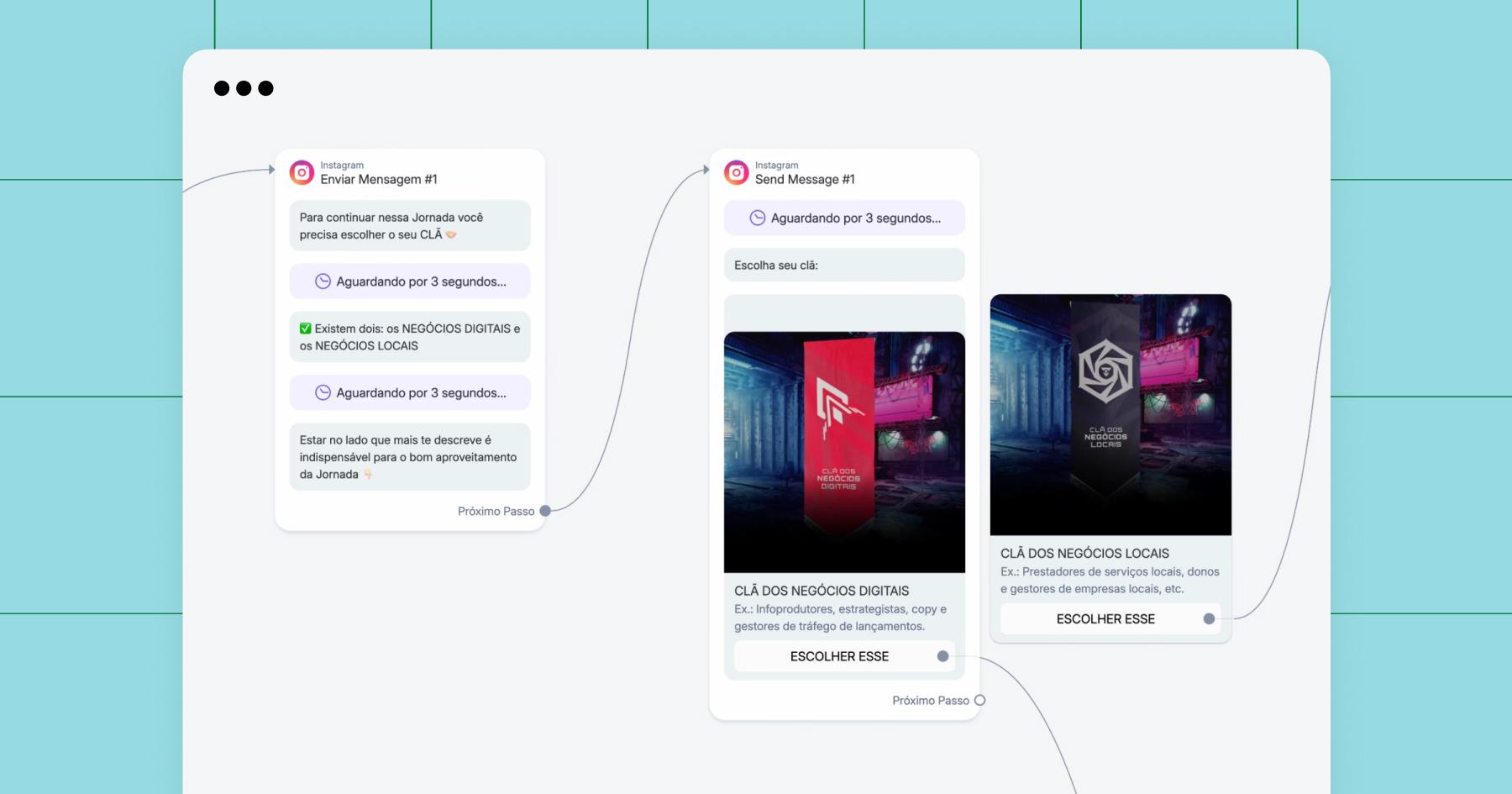1512x794 pixels.
Task: Select the 'Estar no lado que mais te descreve' message
Action: click(x=410, y=456)
